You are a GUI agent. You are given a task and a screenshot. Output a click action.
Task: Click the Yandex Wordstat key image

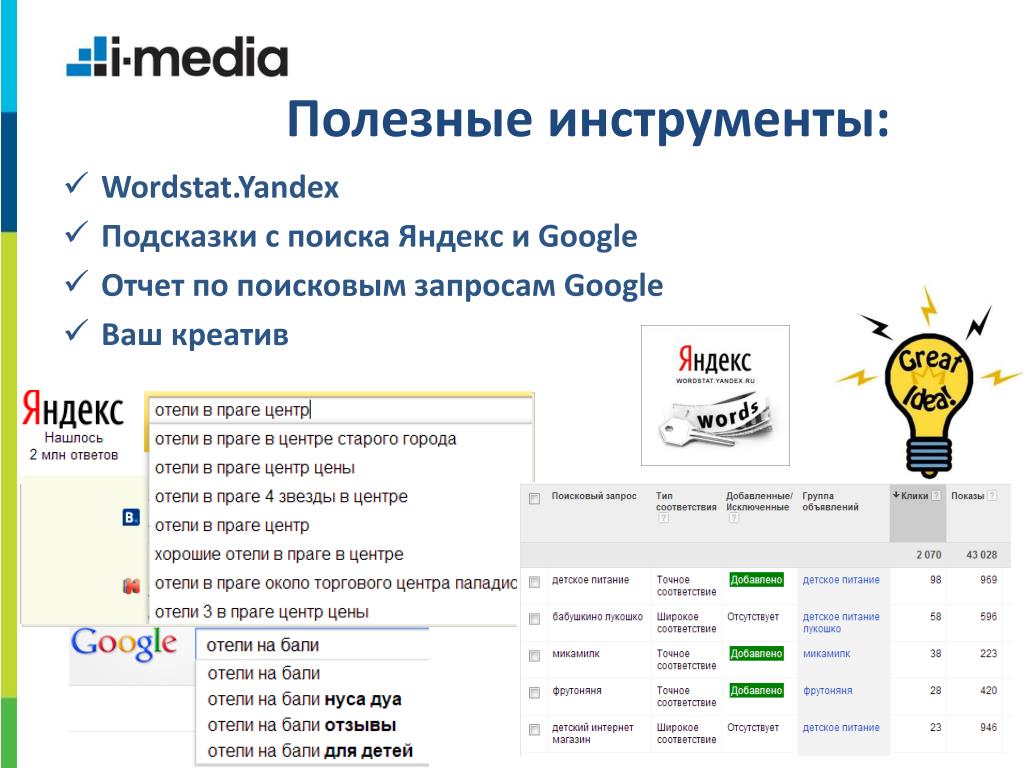click(715, 396)
